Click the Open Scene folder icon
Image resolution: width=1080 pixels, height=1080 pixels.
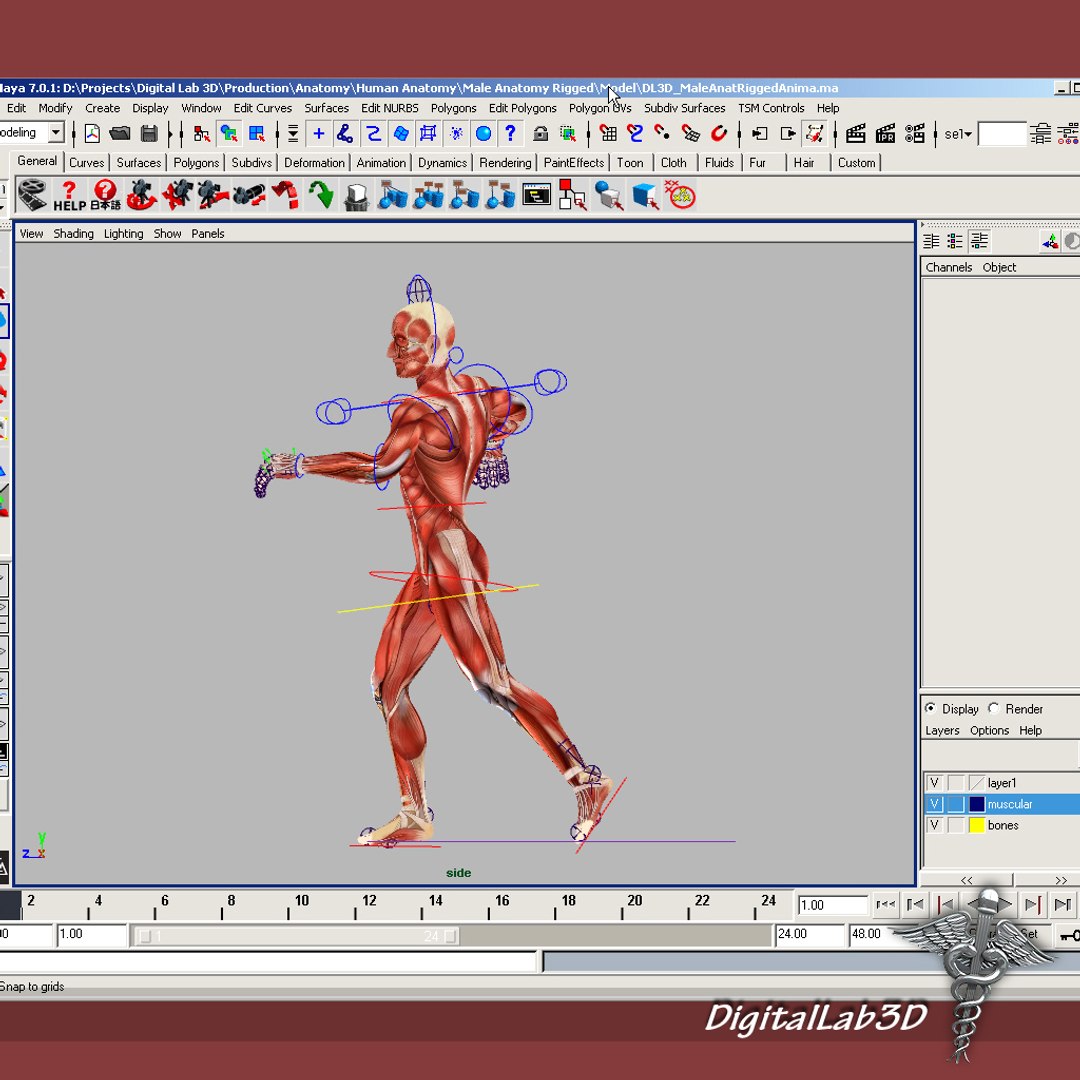120,134
